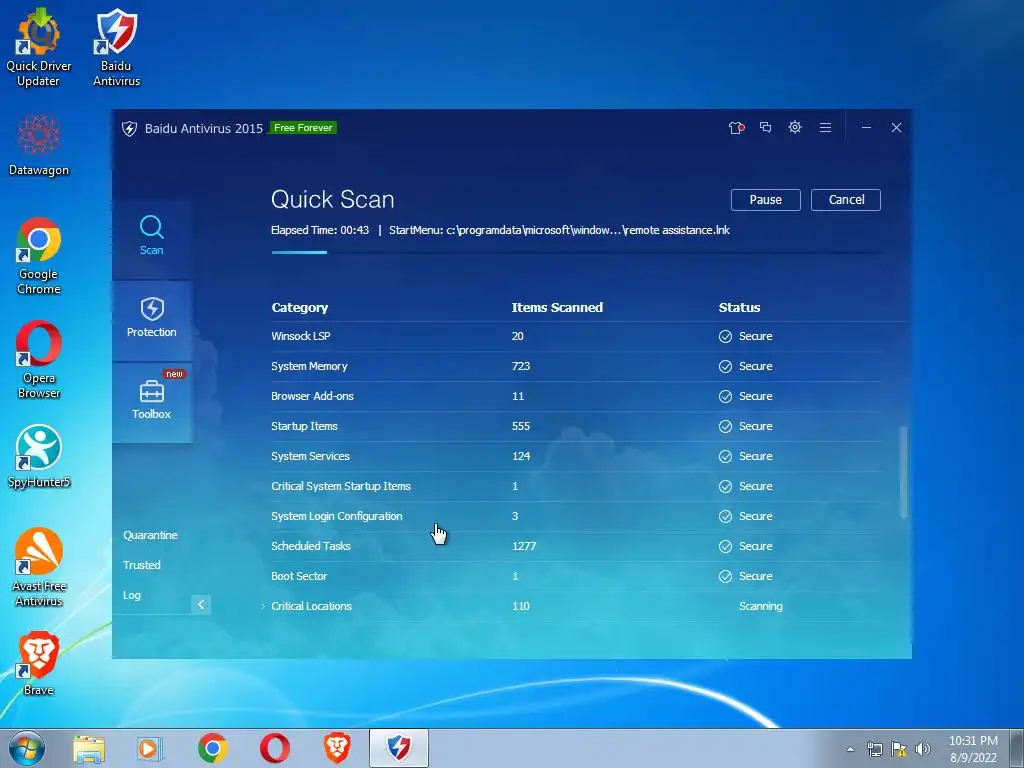The height and width of the screenshot is (768, 1024).
Task: Click the feedback chat icon in title bar
Action: [765, 127]
